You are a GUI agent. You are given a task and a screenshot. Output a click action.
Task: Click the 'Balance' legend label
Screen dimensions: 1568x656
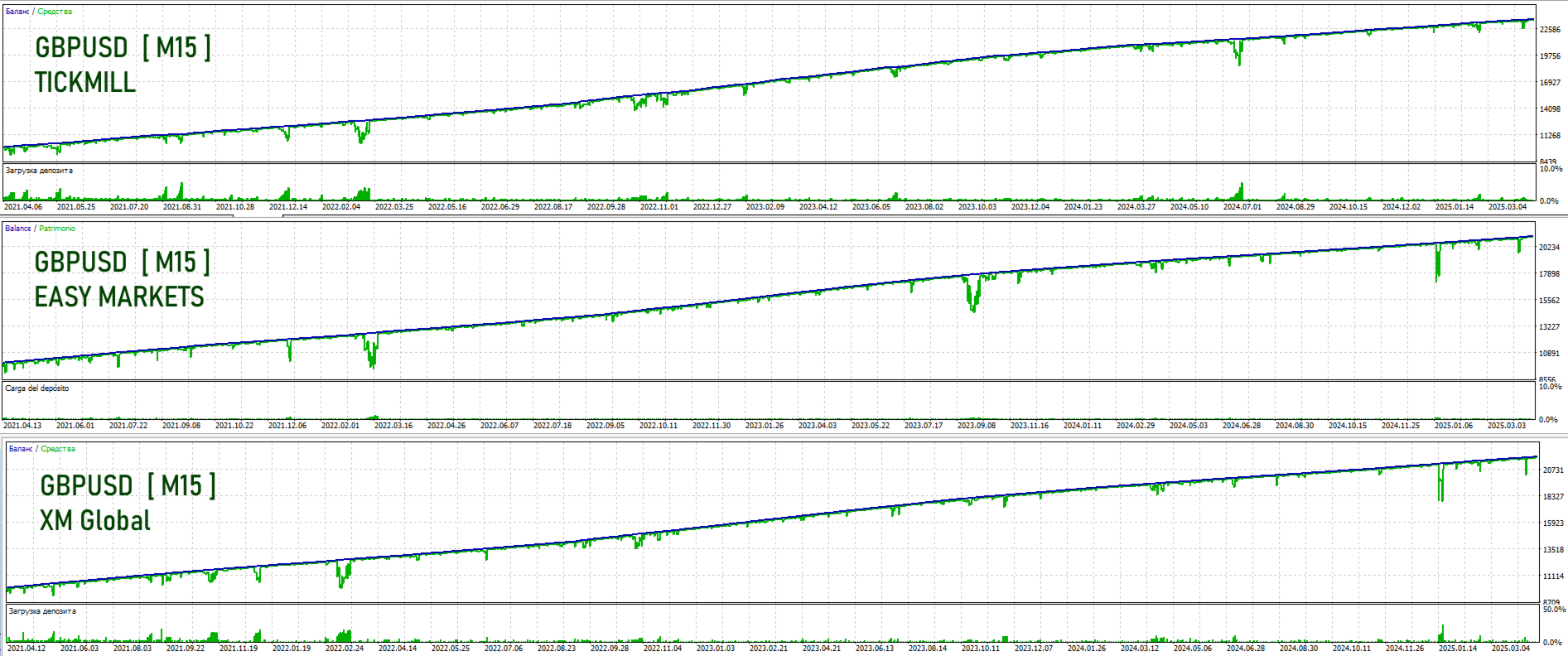(18, 229)
